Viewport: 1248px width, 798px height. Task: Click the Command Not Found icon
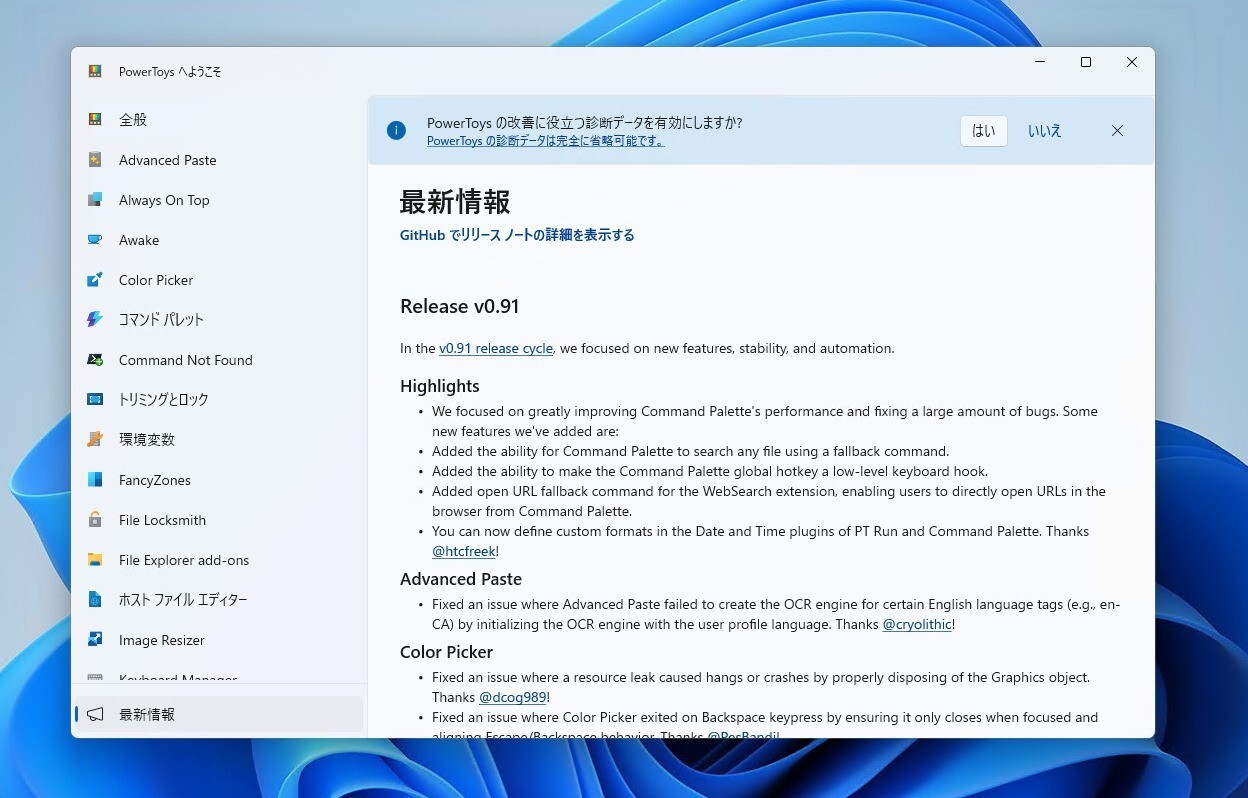pos(95,360)
